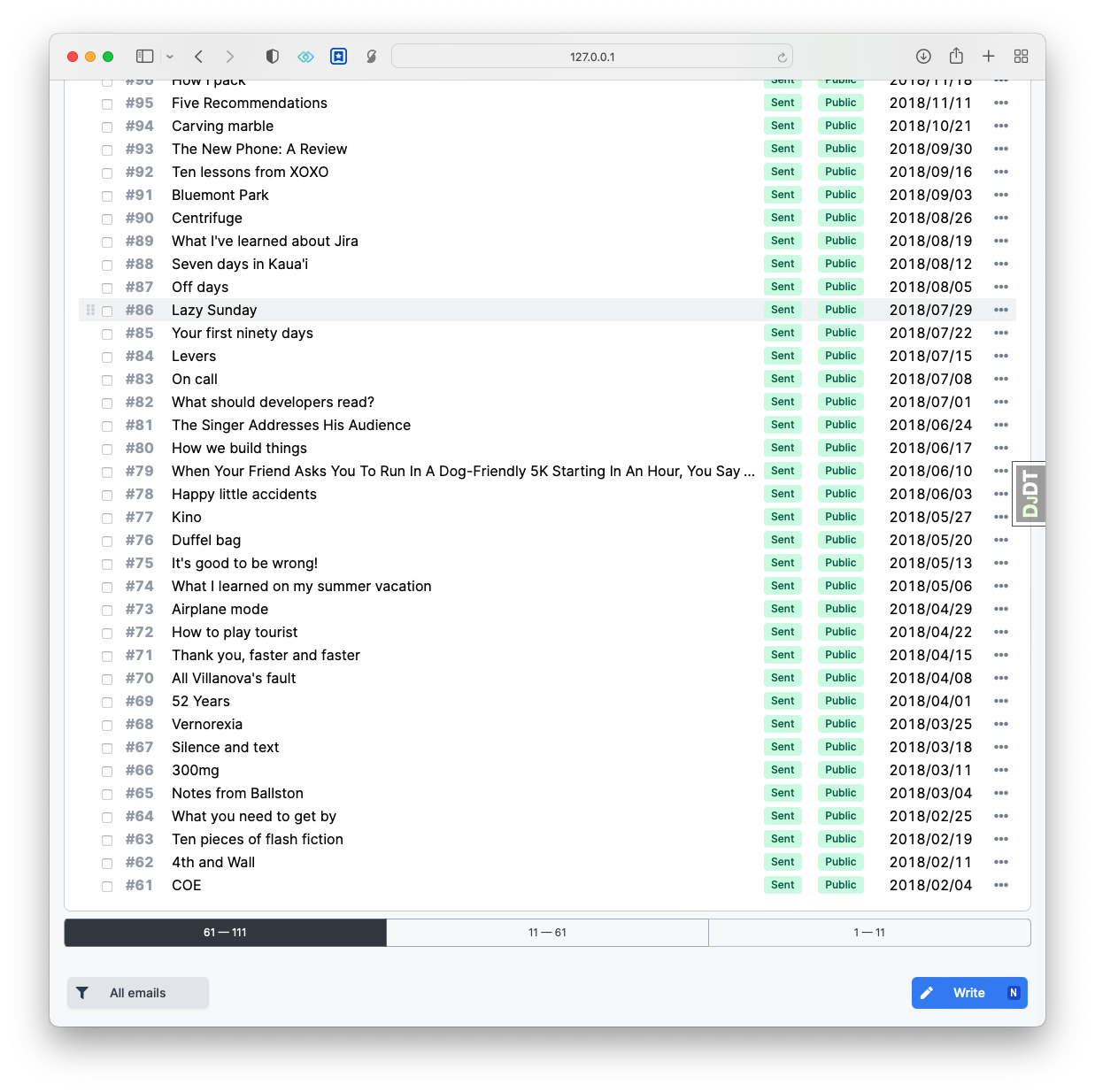Screen dimensions: 1095x1092
Task: Open more actions for COE
Action: click(1001, 885)
